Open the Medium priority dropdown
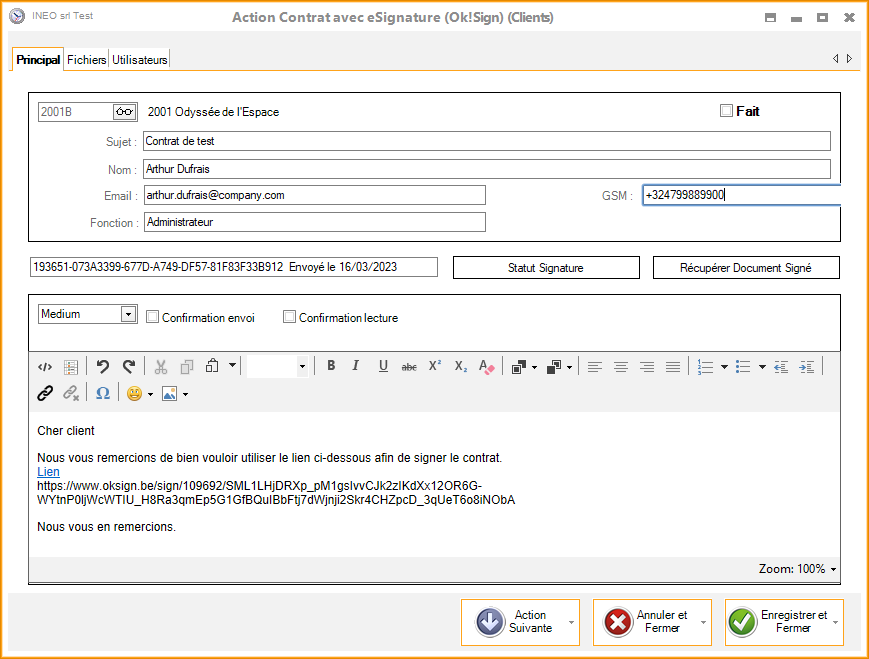Image resolution: width=869 pixels, height=659 pixels. 128,315
